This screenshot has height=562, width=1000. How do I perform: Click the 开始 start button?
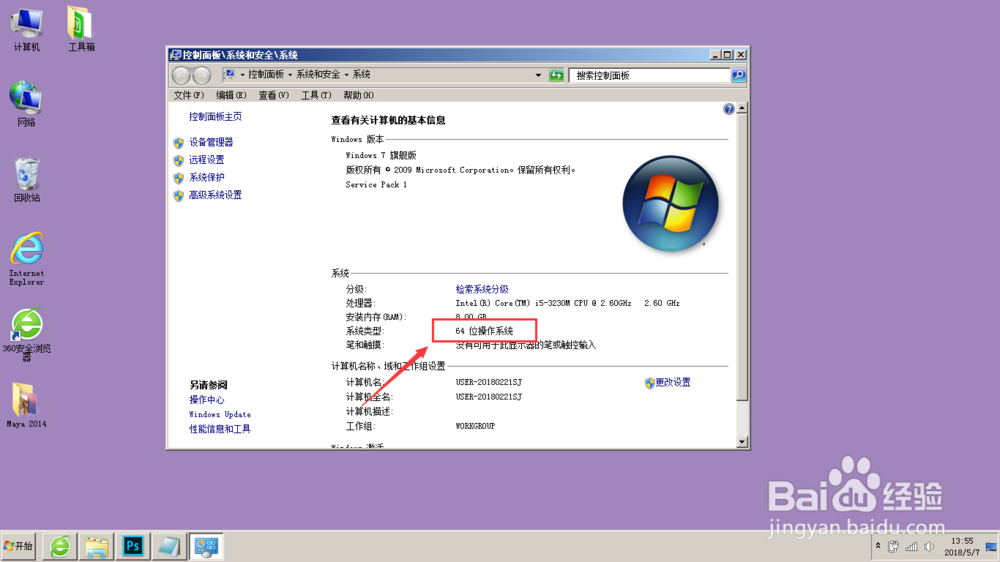tap(18, 546)
